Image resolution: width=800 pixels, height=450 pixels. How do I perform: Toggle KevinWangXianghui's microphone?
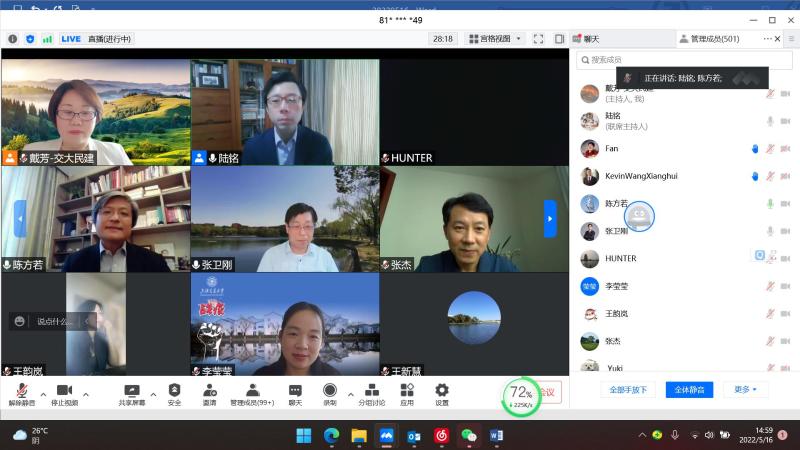pos(770,176)
